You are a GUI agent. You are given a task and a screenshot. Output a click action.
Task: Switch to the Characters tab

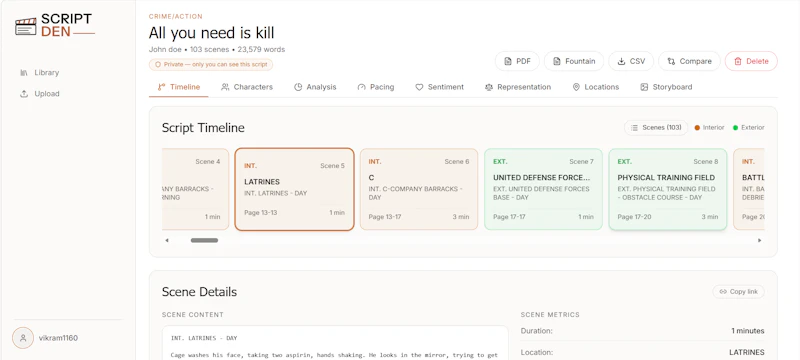click(247, 87)
